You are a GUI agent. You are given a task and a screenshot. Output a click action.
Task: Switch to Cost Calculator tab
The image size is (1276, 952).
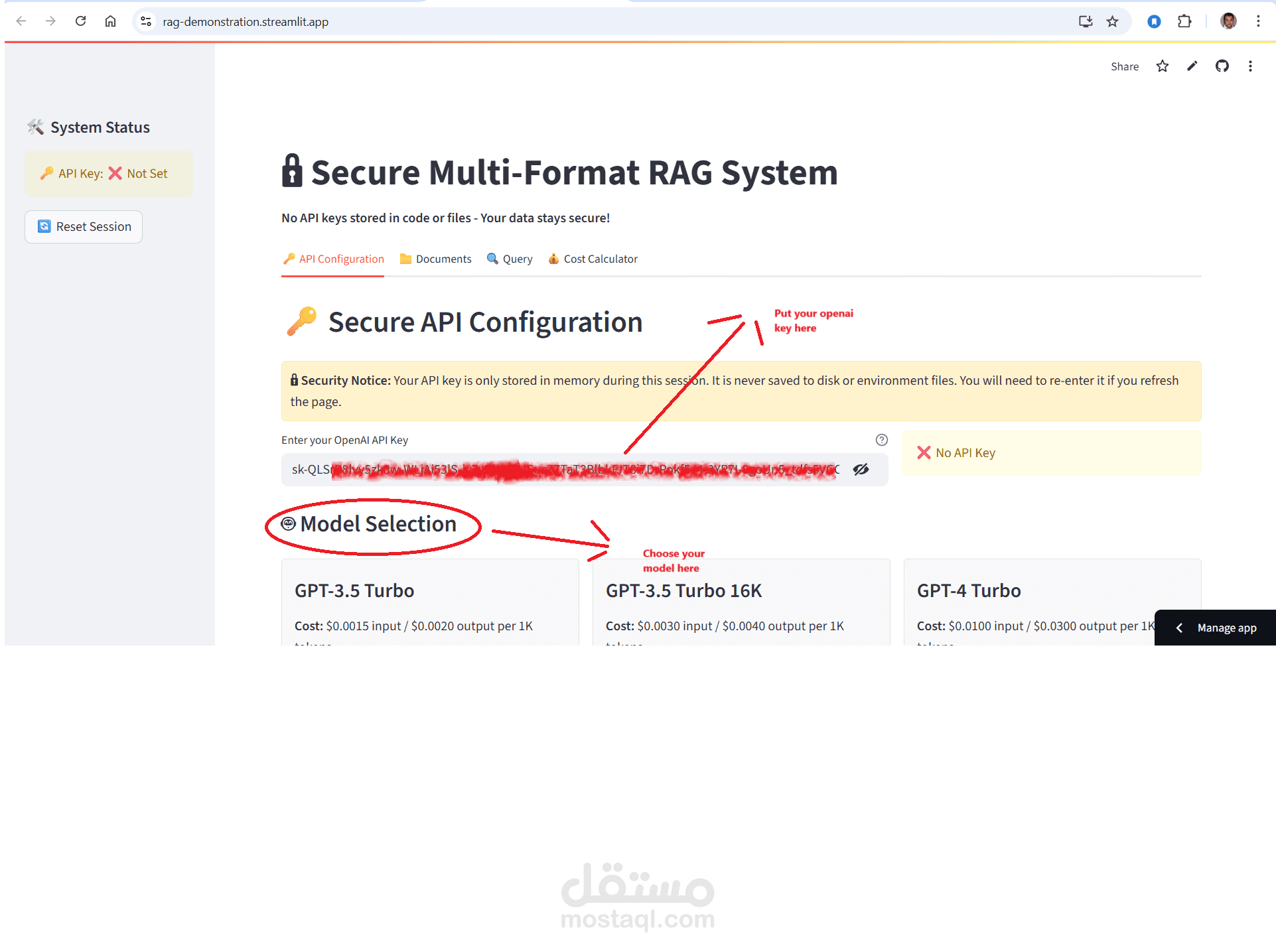tap(593, 259)
